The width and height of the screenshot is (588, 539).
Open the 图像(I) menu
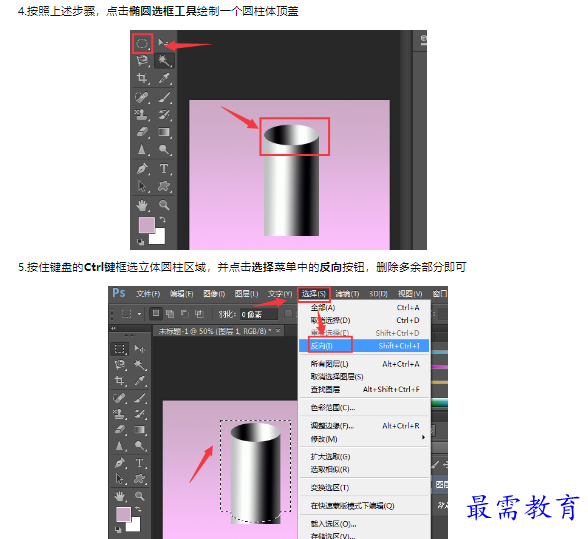[214, 294]
